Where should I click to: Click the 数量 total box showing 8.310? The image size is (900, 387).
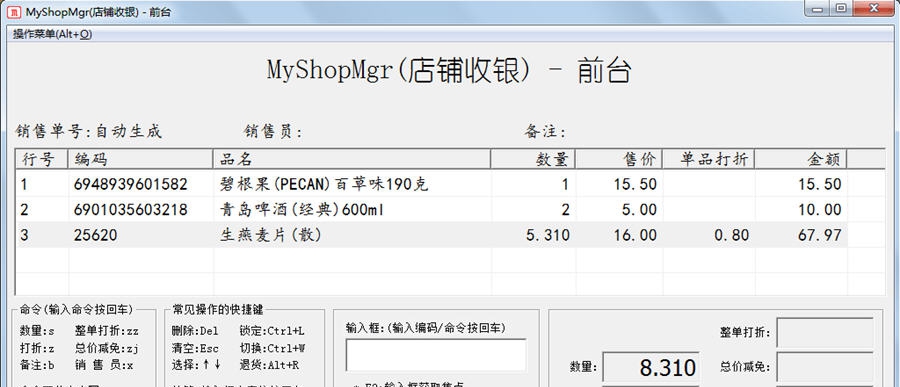[x=650, y=367]
